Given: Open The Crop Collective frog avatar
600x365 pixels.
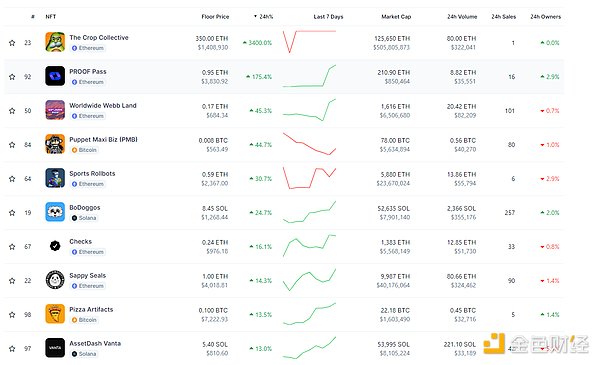Looking at the screenshot, I should coord(55,42).
